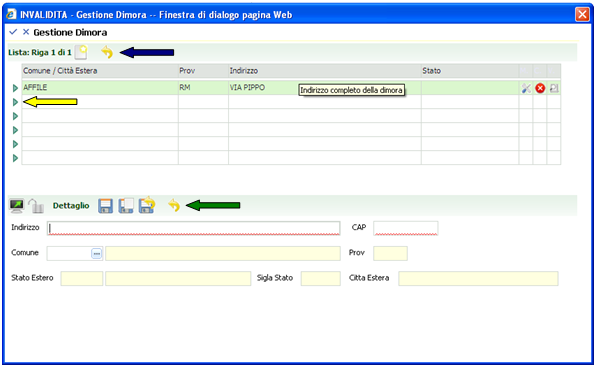597x368 pixels.
Task: Confirm with the checkmark beside Gestione Dimora
Action: click(13, 32)
